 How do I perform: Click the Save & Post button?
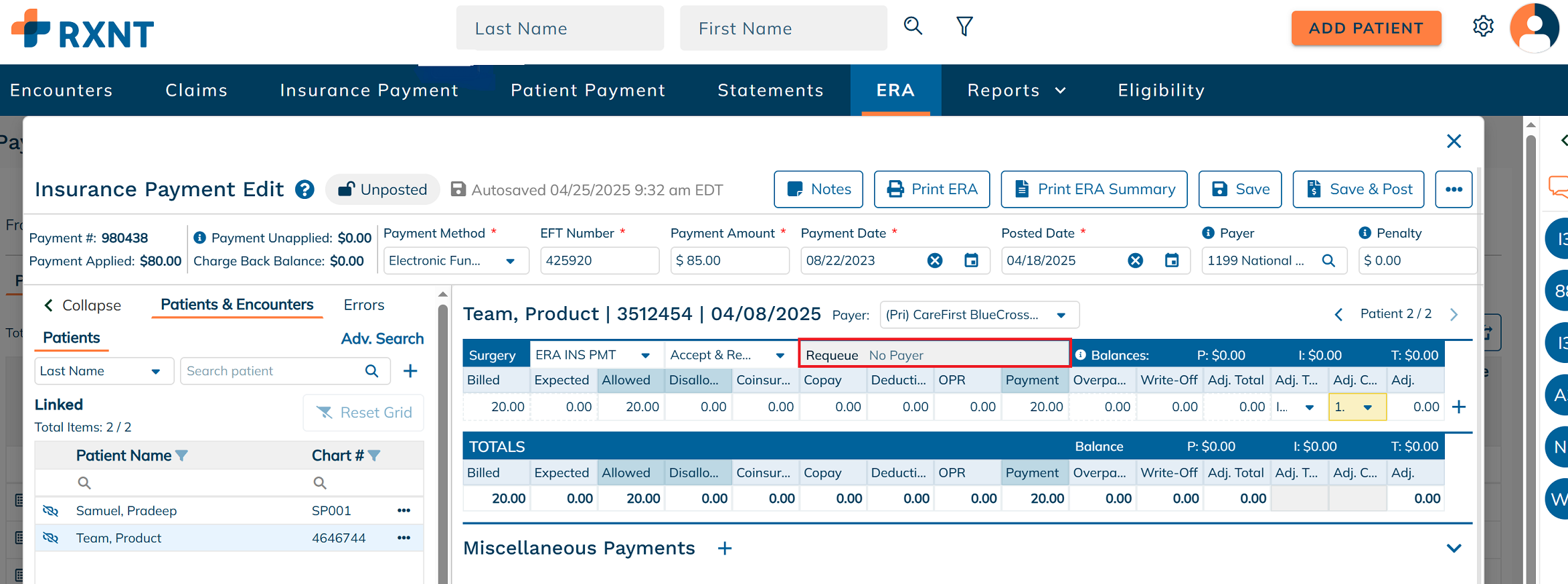tap(1358, 190)
